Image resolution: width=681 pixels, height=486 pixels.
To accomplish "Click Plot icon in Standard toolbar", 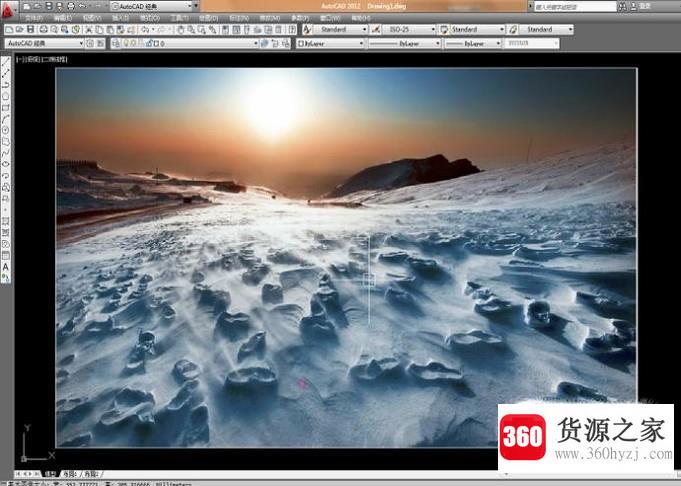I will 44,30.
